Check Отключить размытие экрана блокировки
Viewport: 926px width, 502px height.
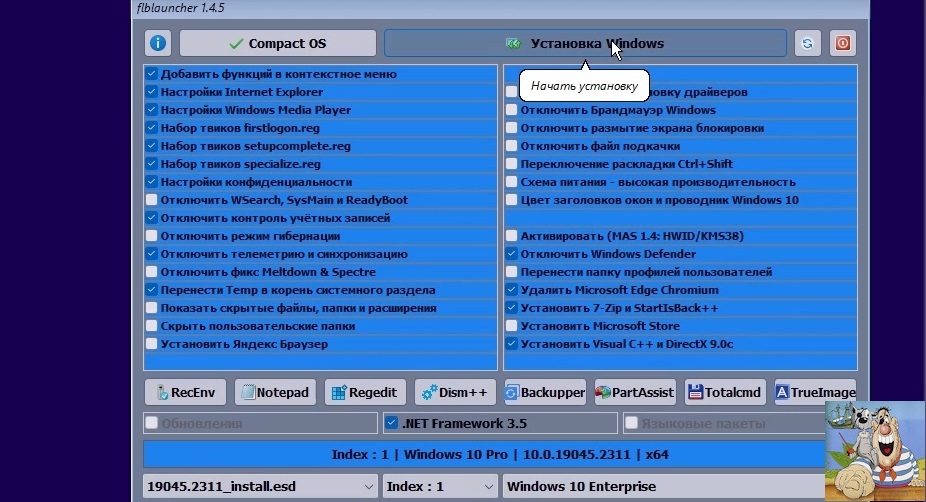(x=511, y=128)
